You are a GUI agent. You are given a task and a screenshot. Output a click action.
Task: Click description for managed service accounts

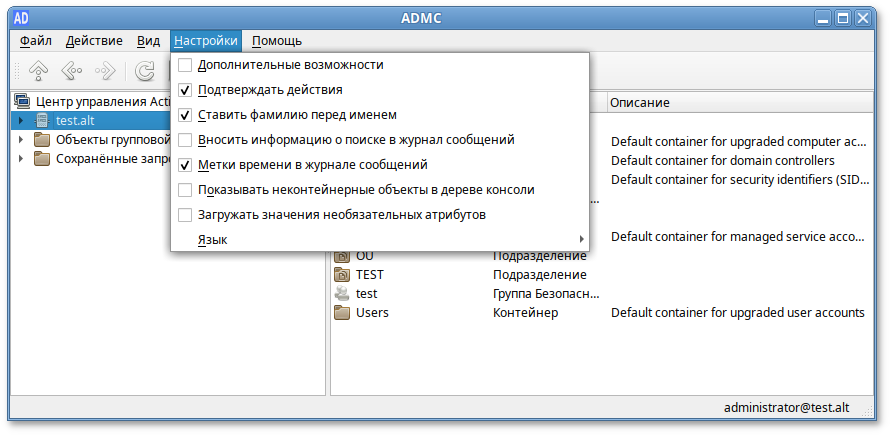[739, 236]
